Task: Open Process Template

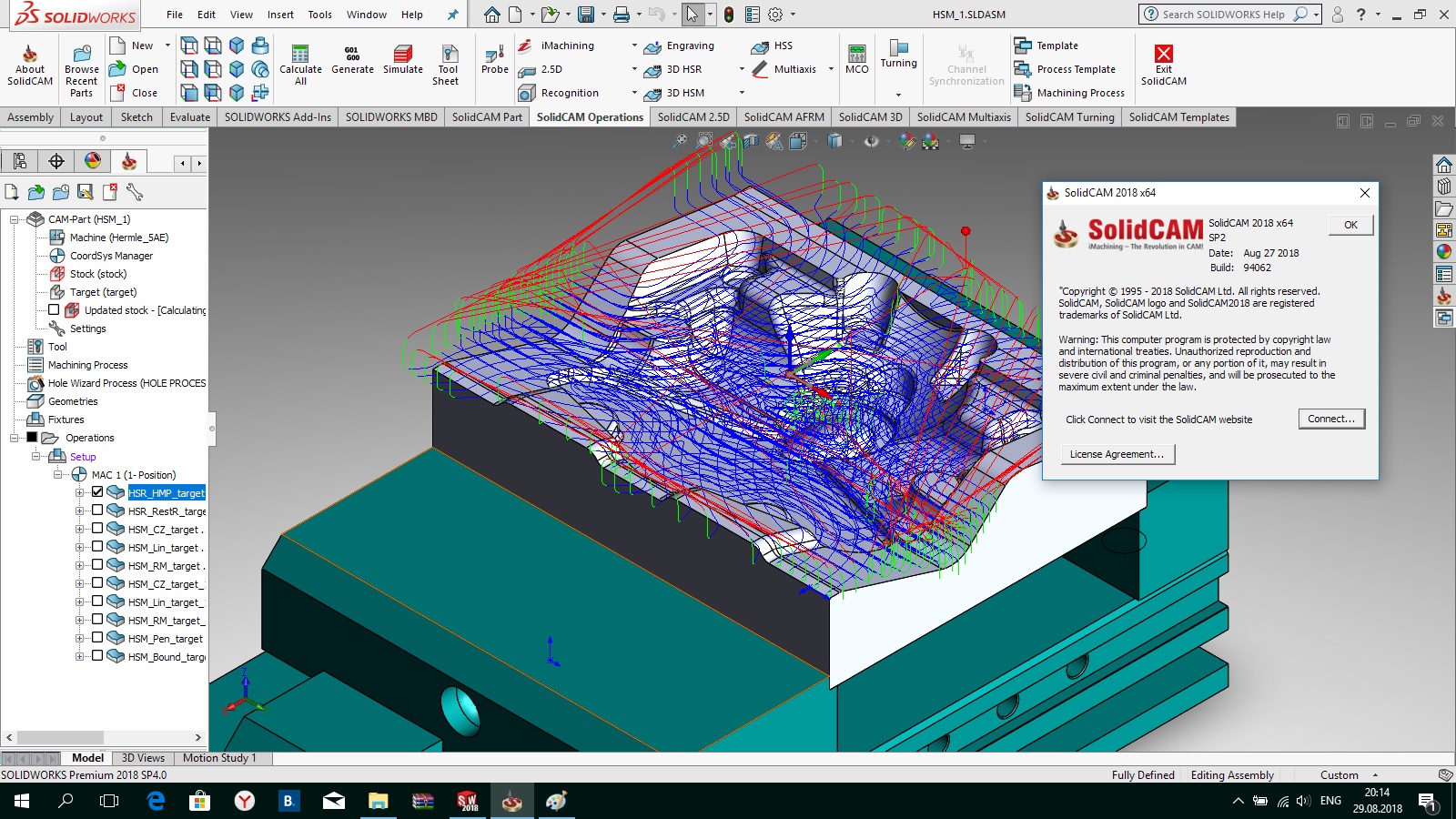Action: tap(1065, 69)
